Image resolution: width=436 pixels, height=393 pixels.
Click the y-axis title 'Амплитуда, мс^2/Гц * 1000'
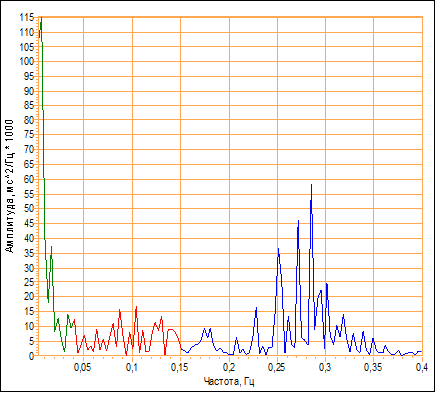coord(10,186)
